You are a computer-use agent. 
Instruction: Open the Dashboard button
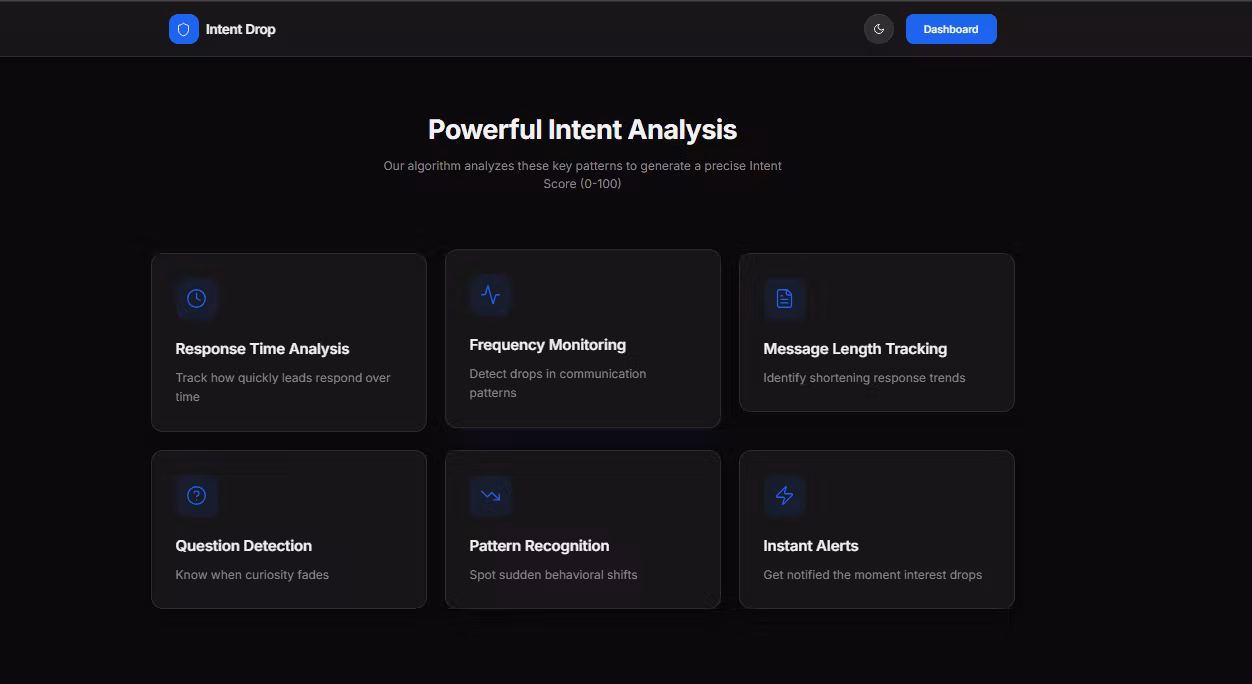(x=950, y=29)
